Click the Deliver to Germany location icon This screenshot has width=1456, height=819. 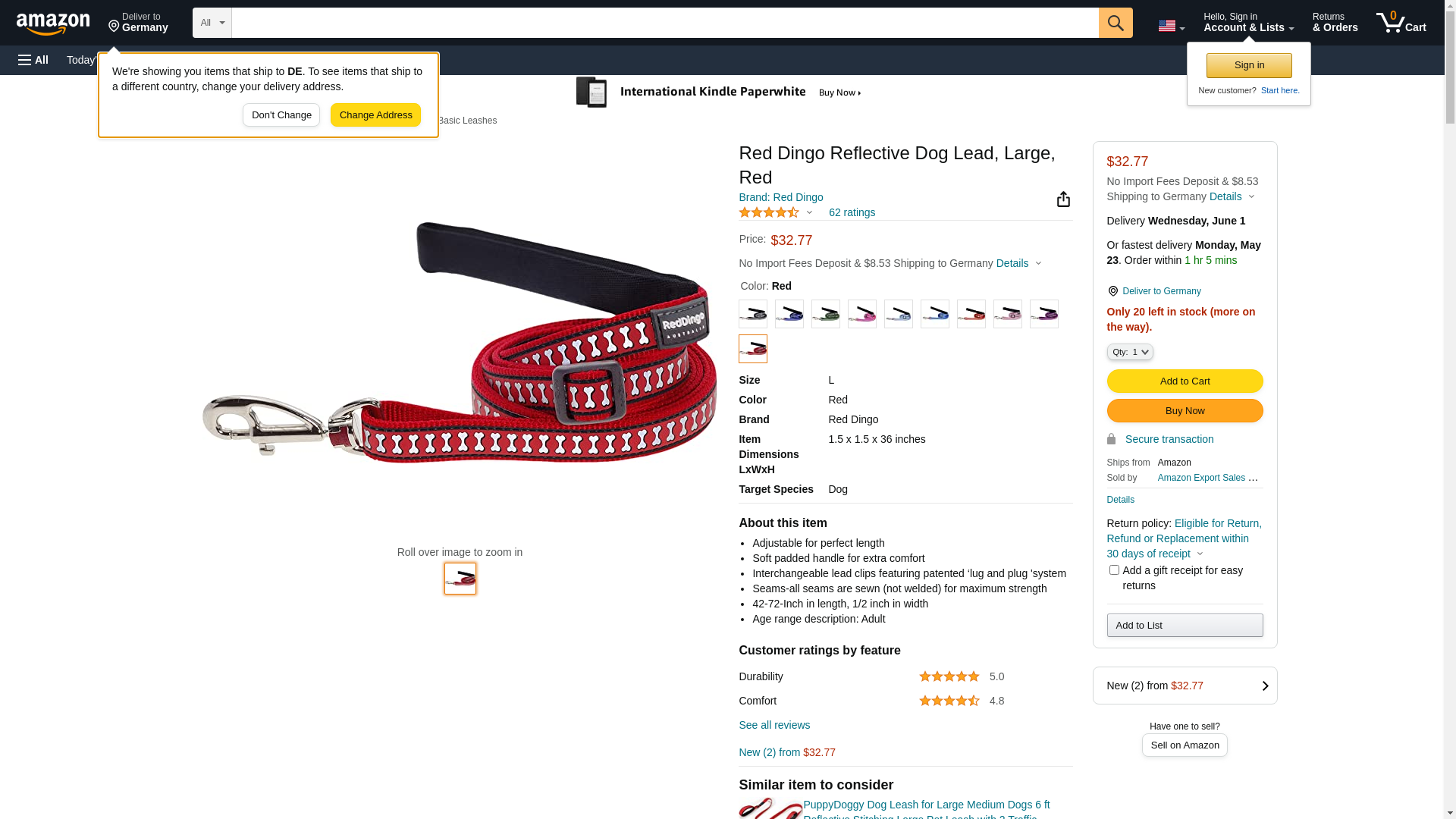115,27
